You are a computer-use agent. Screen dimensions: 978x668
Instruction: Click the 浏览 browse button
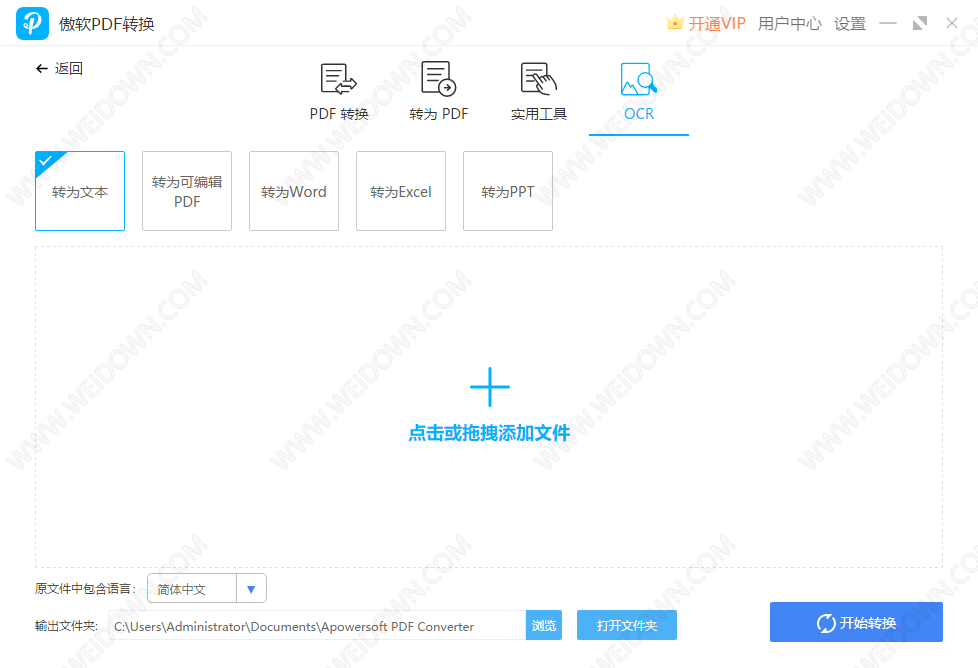tap(544, 626)
